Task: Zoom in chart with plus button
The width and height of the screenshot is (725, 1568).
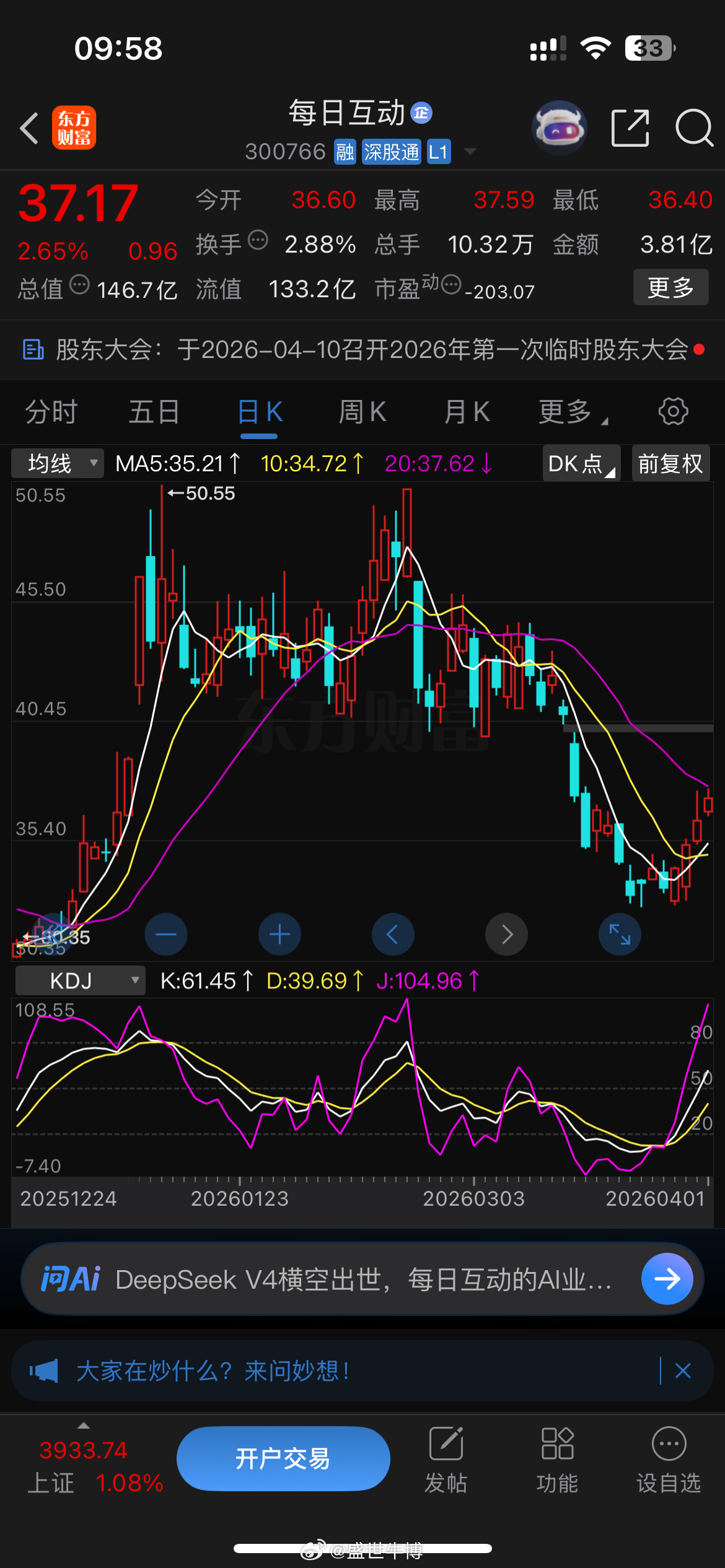Action: coord(279,934)
